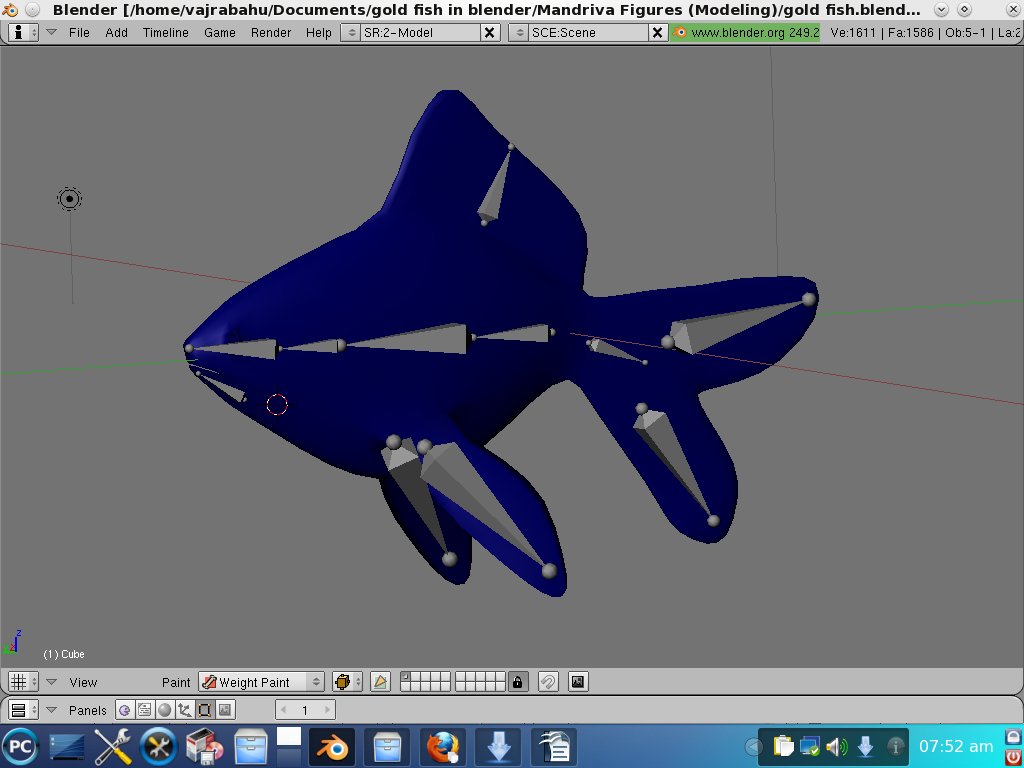Viewport: 1024px width, 768px height.
Task: Open the Weight Paint mode dropdown
Action: (x=262, y=682)
